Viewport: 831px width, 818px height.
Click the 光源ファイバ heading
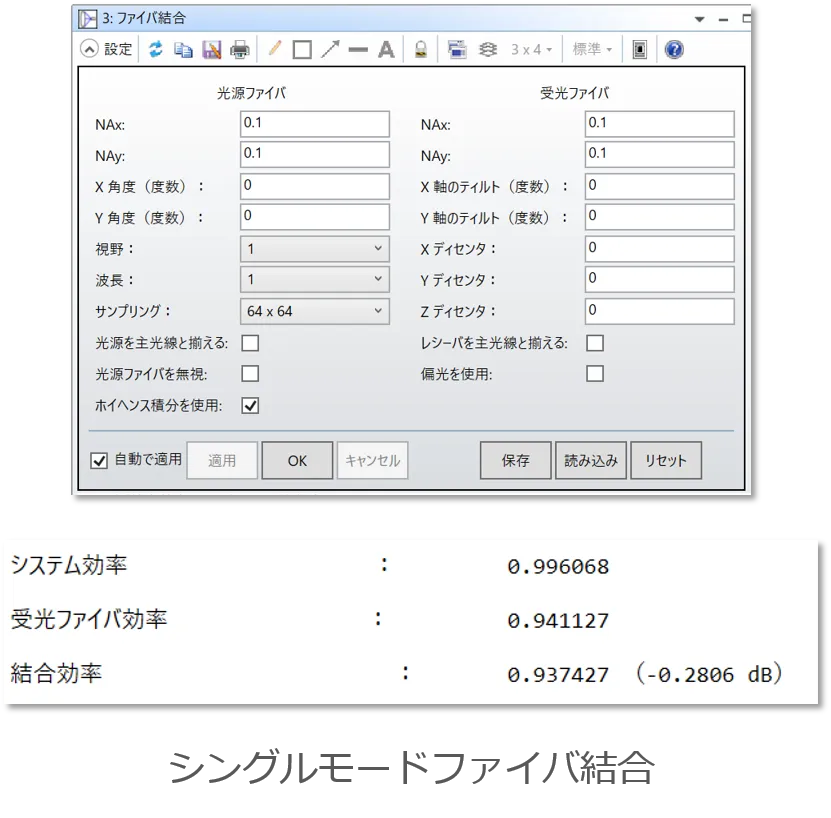(x=251, y=93)
